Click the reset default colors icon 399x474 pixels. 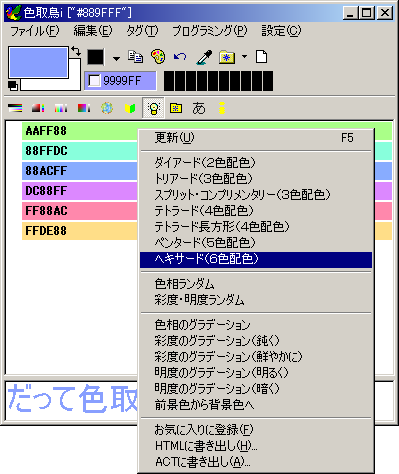point(13,86)
